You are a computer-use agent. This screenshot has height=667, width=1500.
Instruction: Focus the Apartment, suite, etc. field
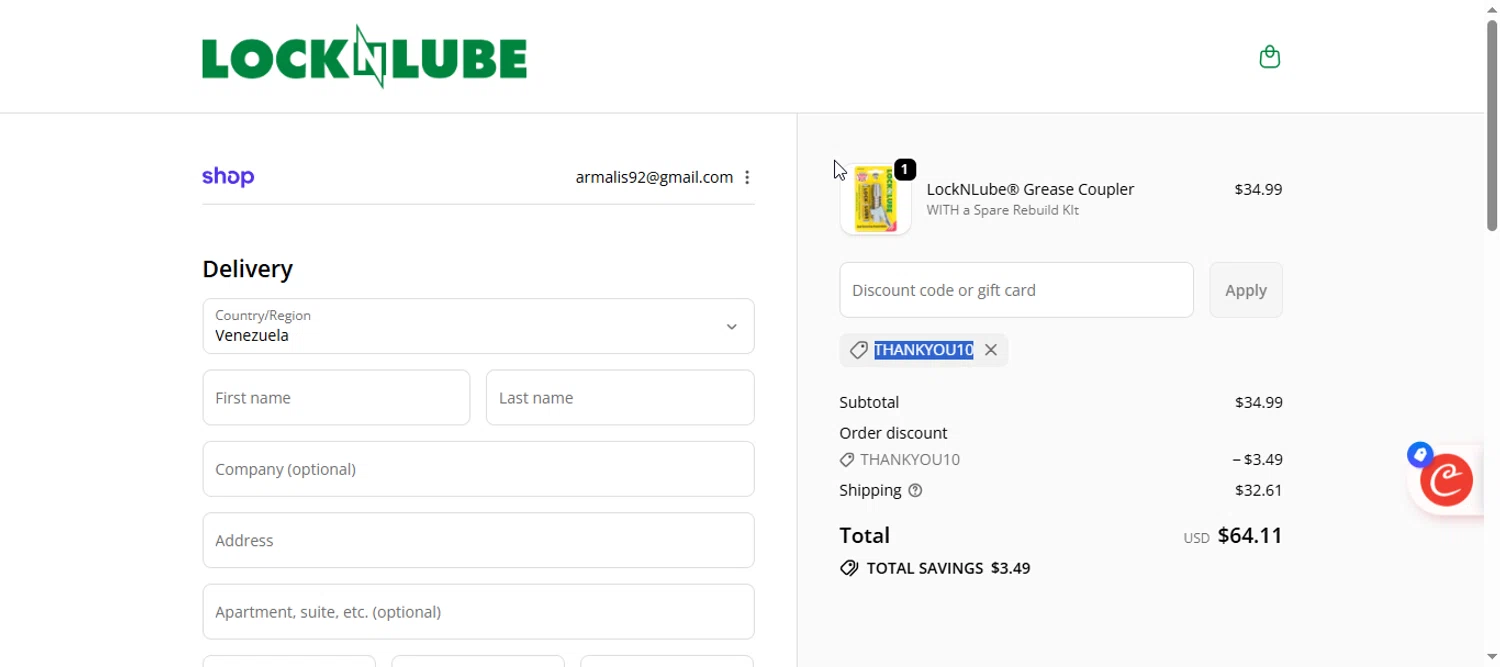478,612
